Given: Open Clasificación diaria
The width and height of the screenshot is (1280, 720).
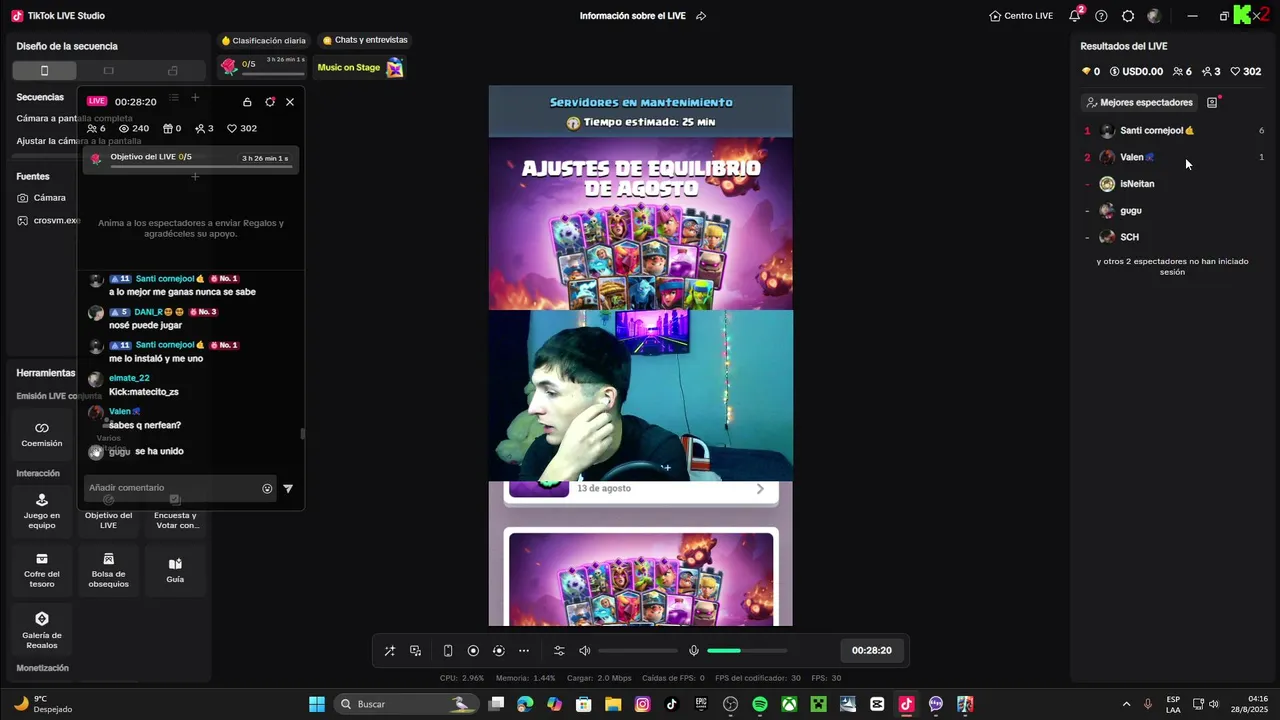Looking at the screenshot, I should [x=264, y=40].
